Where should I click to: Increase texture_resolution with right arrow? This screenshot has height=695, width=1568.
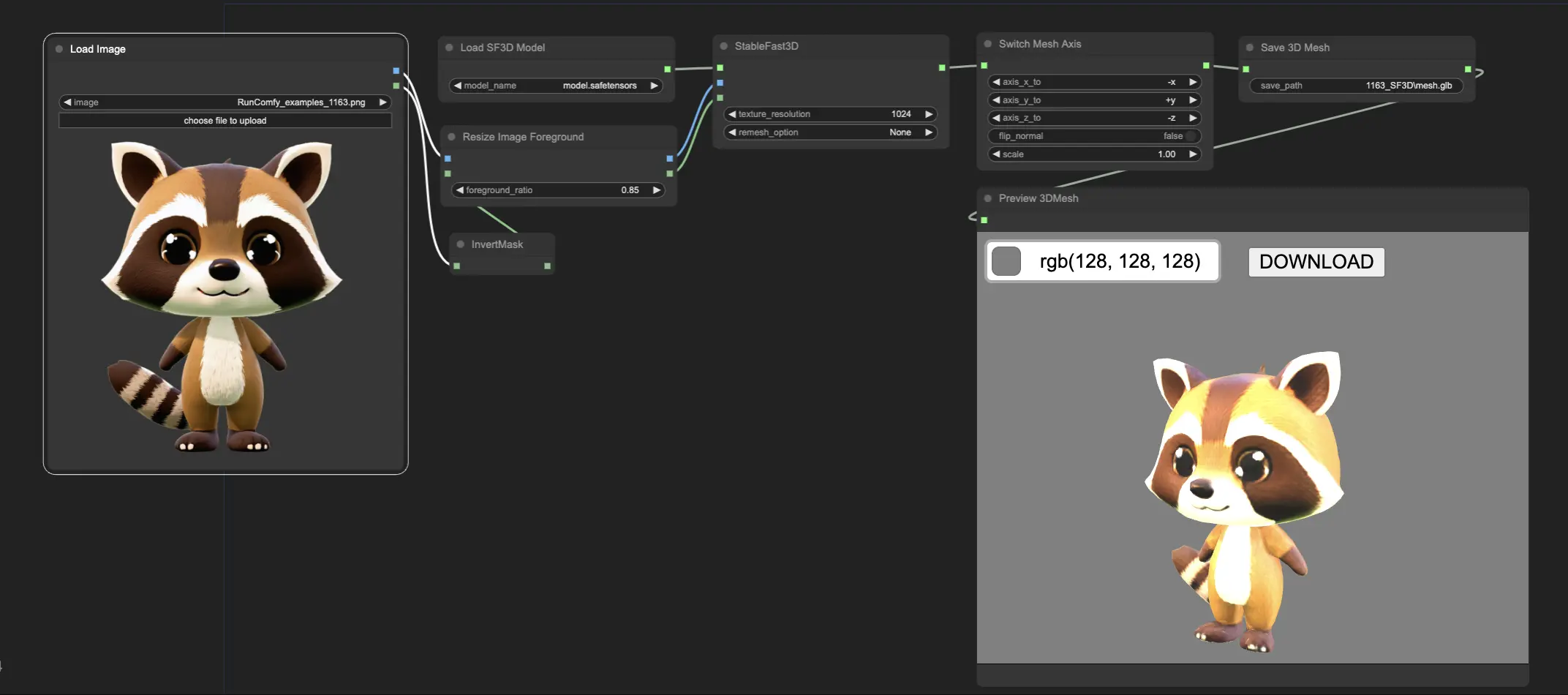(x=929, y=114)
